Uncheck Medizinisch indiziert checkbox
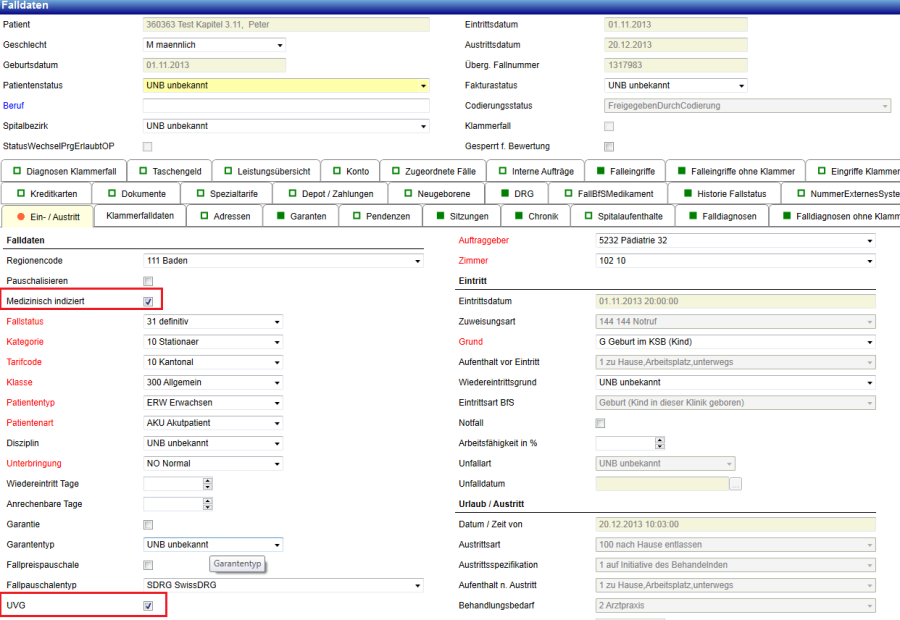The image size is (900, 620). pyautogui.click(x=148, y=301)
